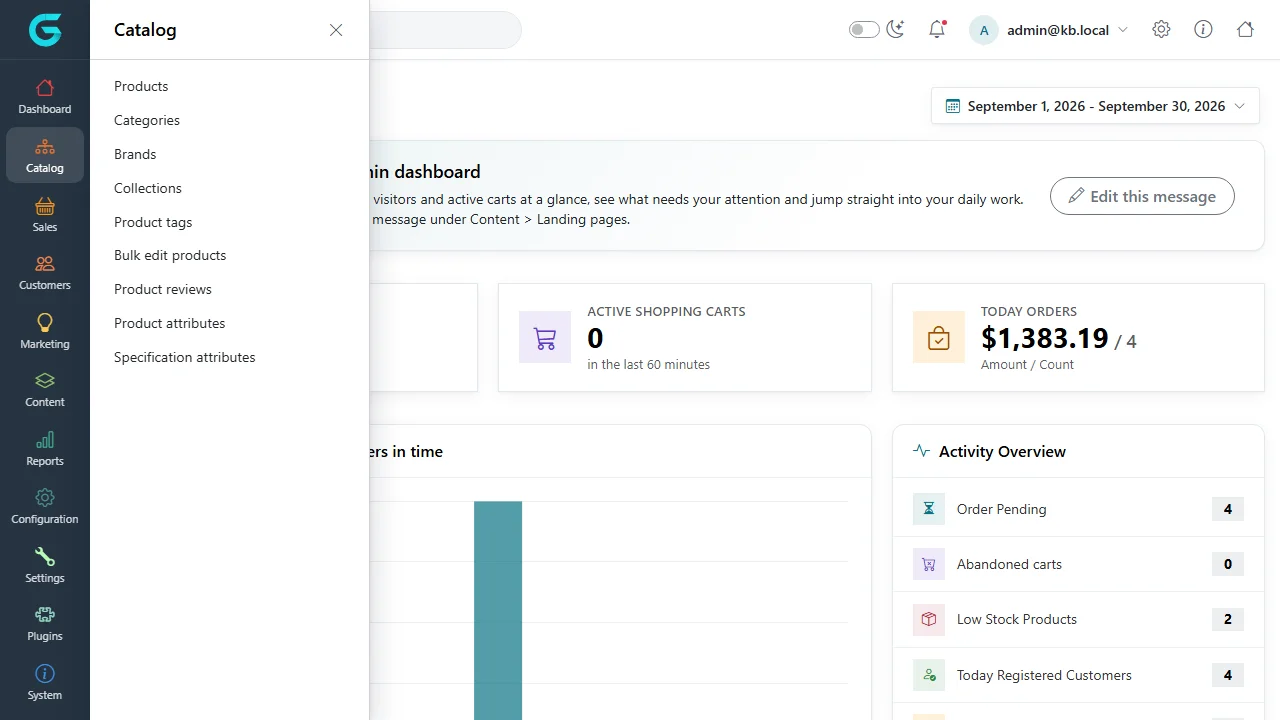This screenshot has width=1280, height=720.
Task: Close the Catalog flyout panel
Action: click(x=336, y=30)
